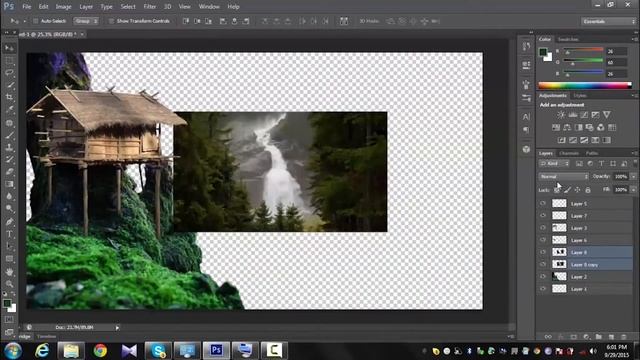Switch to the Swatches tab
Viewport: 640px width, 360px height.
pyautogui.click(x=568, y=40)
